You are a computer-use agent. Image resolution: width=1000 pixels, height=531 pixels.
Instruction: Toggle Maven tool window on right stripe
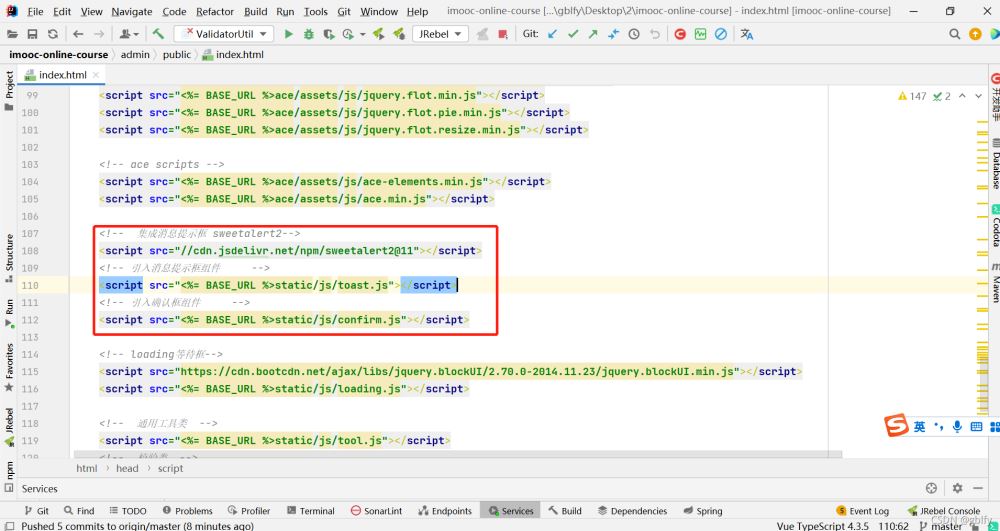[995, 281]
